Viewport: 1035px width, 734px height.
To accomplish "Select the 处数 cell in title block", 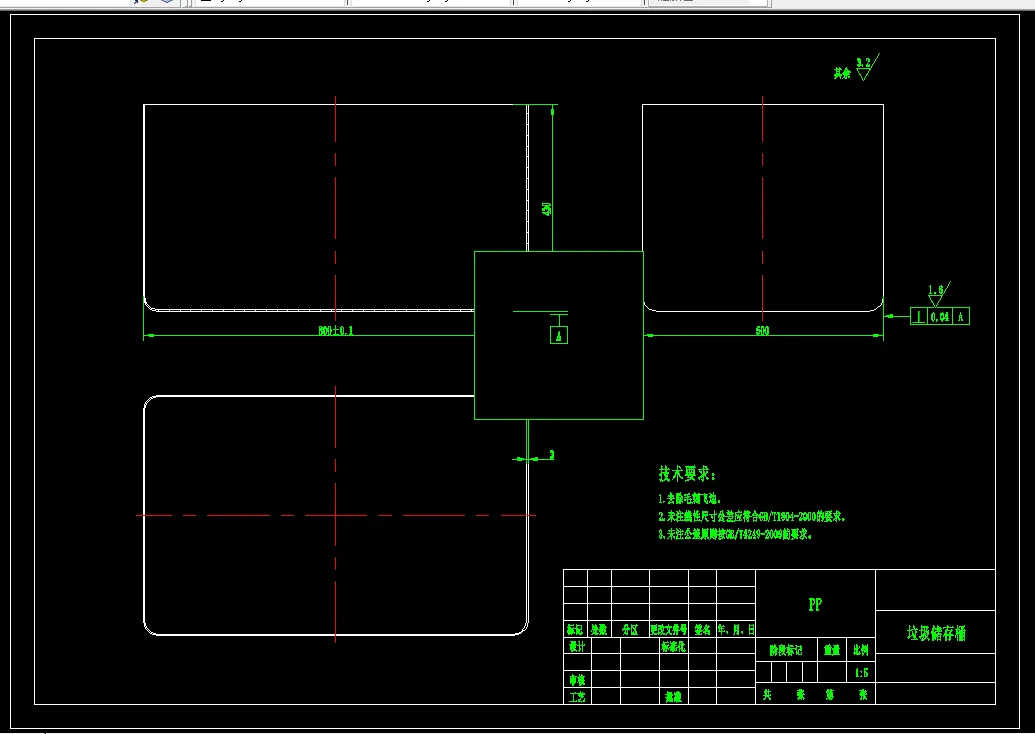I will 599,630.
